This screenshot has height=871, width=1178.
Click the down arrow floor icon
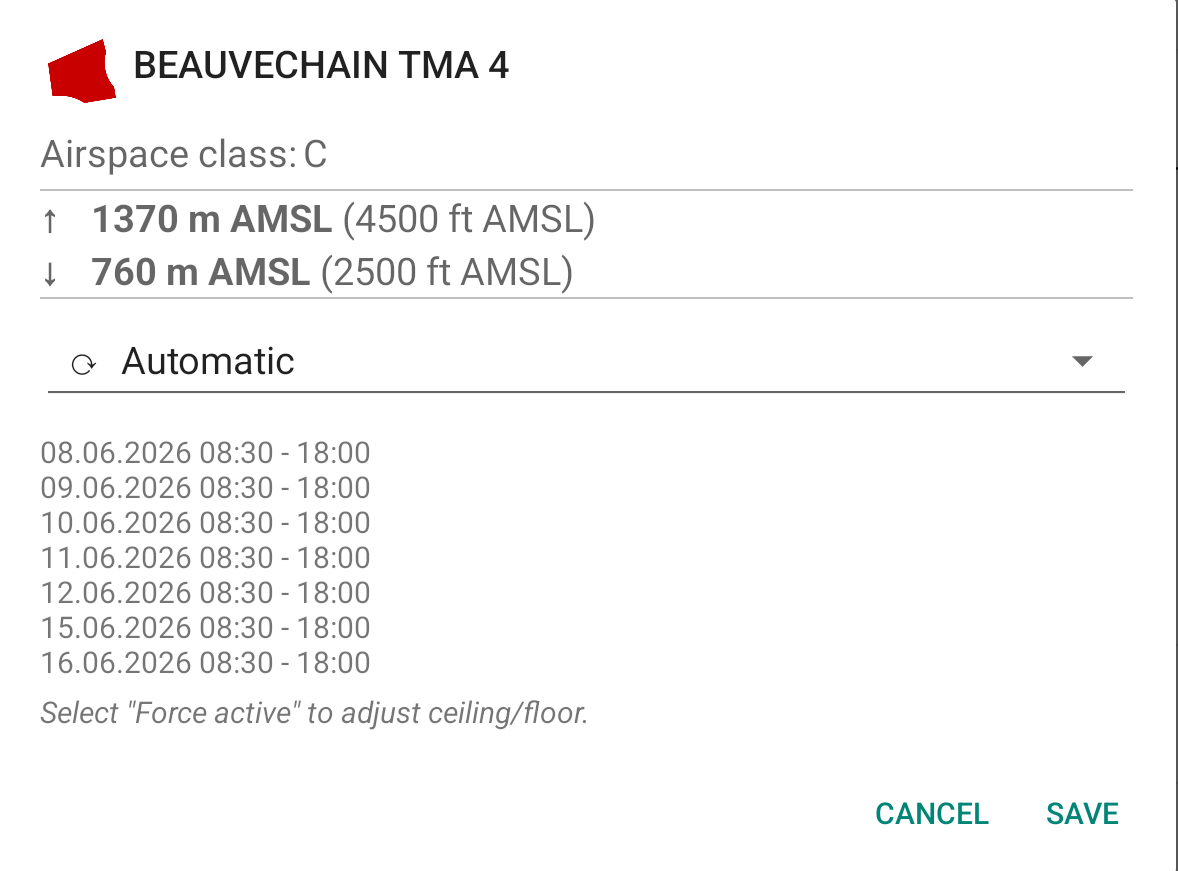[x=50, y=273]
